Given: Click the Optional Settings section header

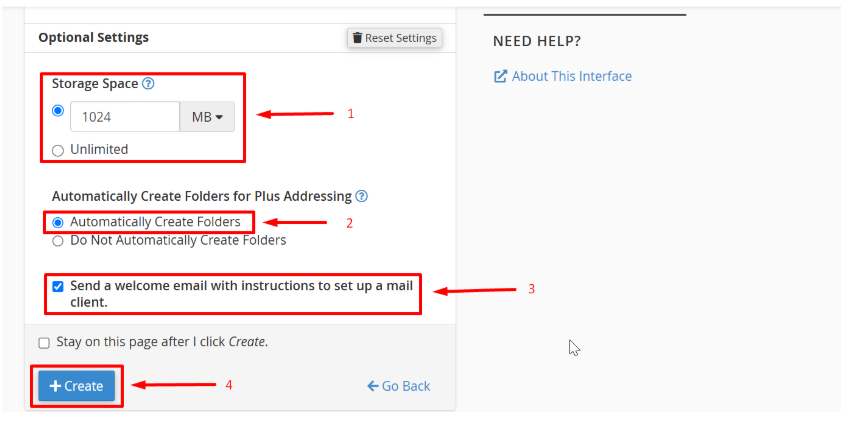Looking at the screenshot, I should coord(93,37).
